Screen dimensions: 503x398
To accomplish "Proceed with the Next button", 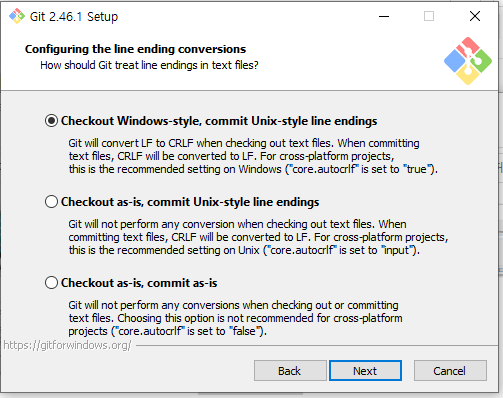I will pyautogui.click(x=365, y=371).
